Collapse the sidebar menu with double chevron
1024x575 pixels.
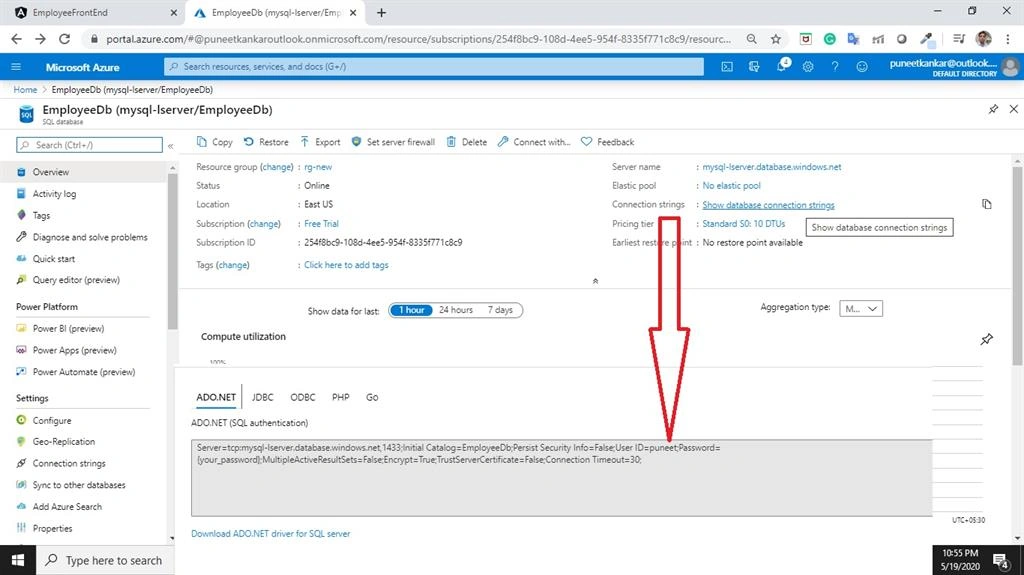(x=170, y=146)
